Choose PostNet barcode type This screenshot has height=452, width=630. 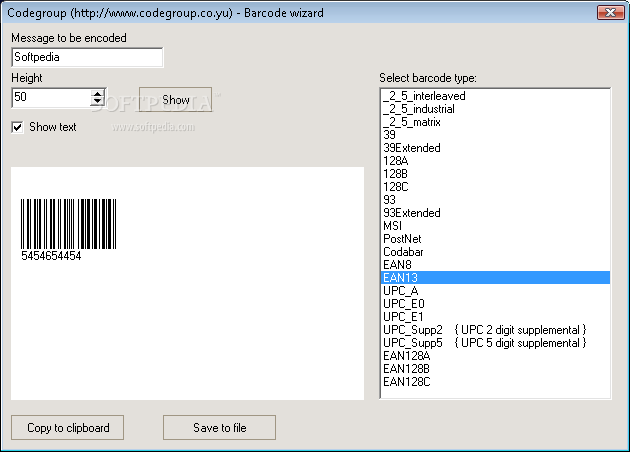(495, 239)
